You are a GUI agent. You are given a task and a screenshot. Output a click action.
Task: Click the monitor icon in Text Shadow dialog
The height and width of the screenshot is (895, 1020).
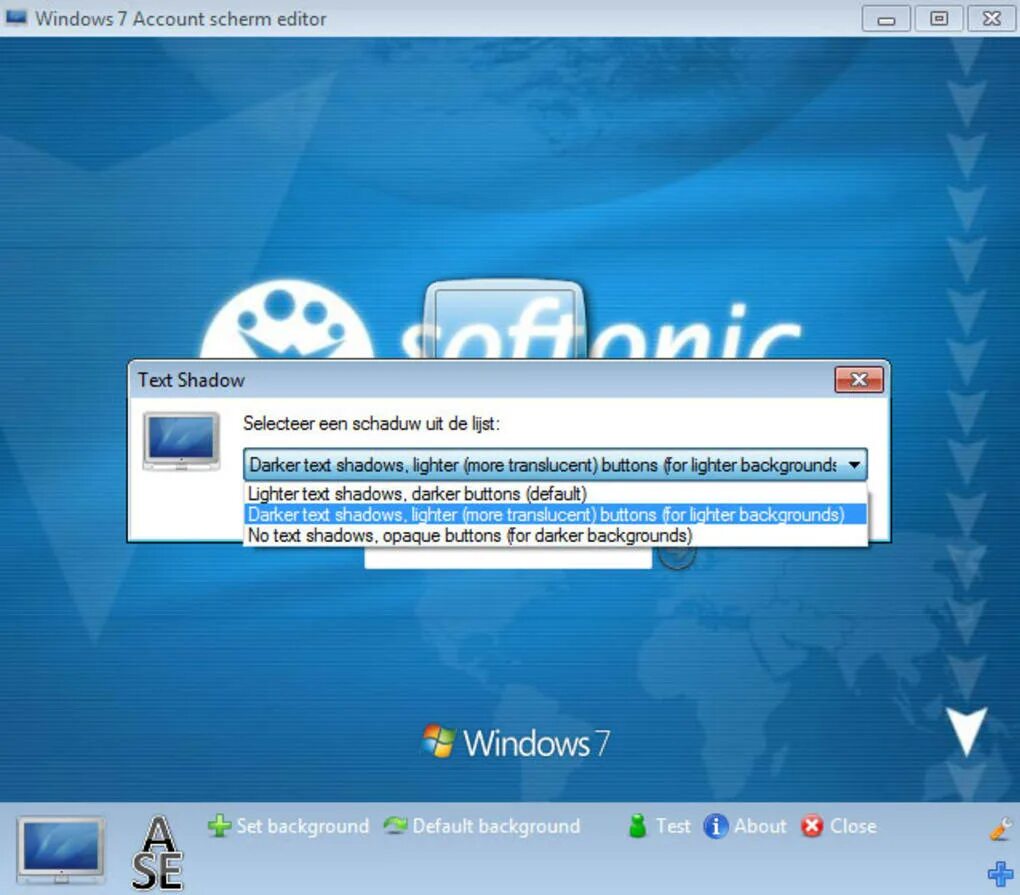coord(181,442)
